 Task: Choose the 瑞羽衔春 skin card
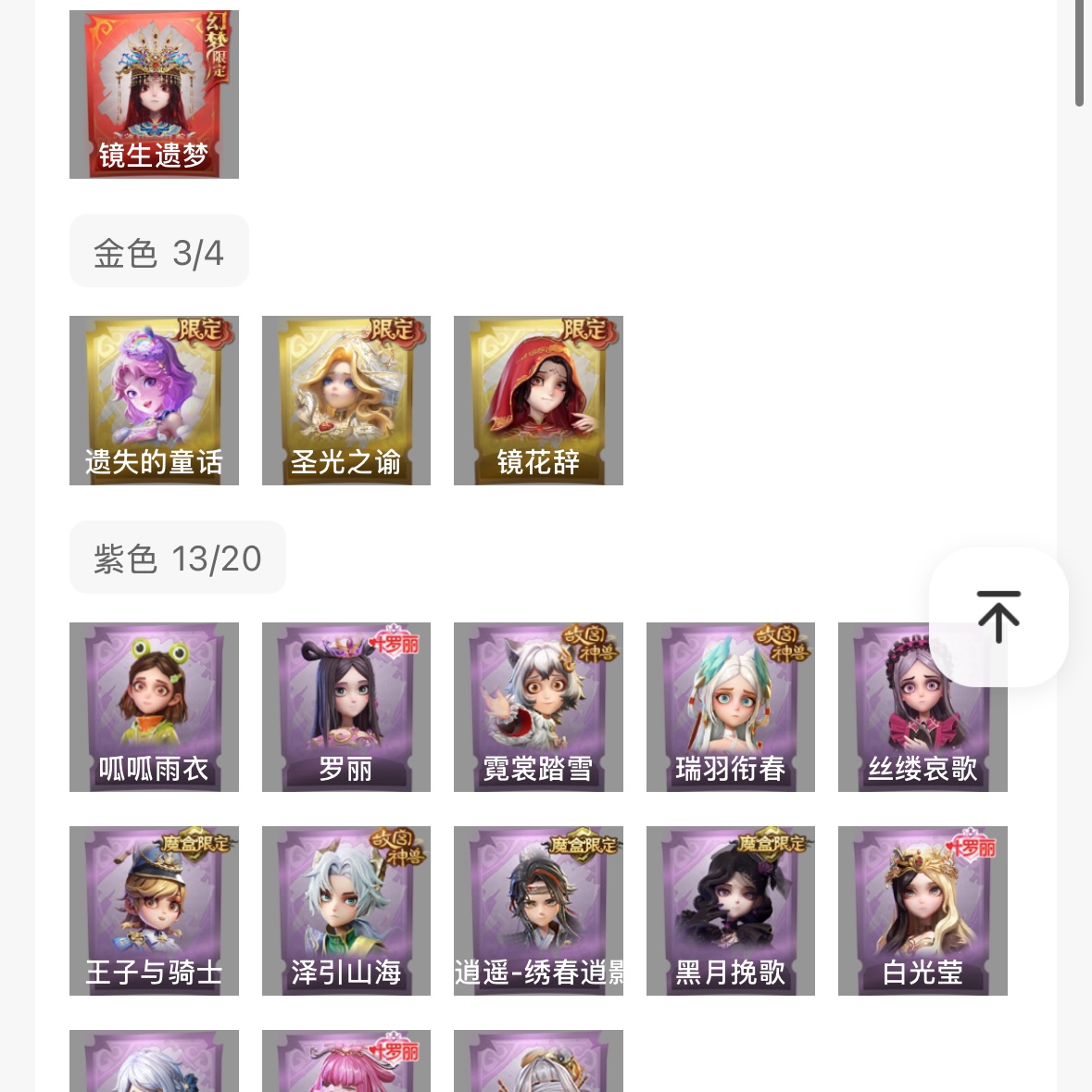[731, 707]
